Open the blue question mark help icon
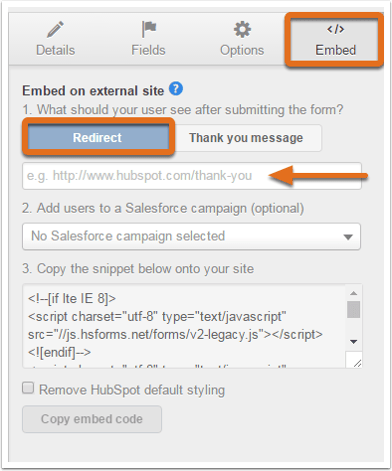This screenshot has height=471, width=392. [x=176, y=89]
